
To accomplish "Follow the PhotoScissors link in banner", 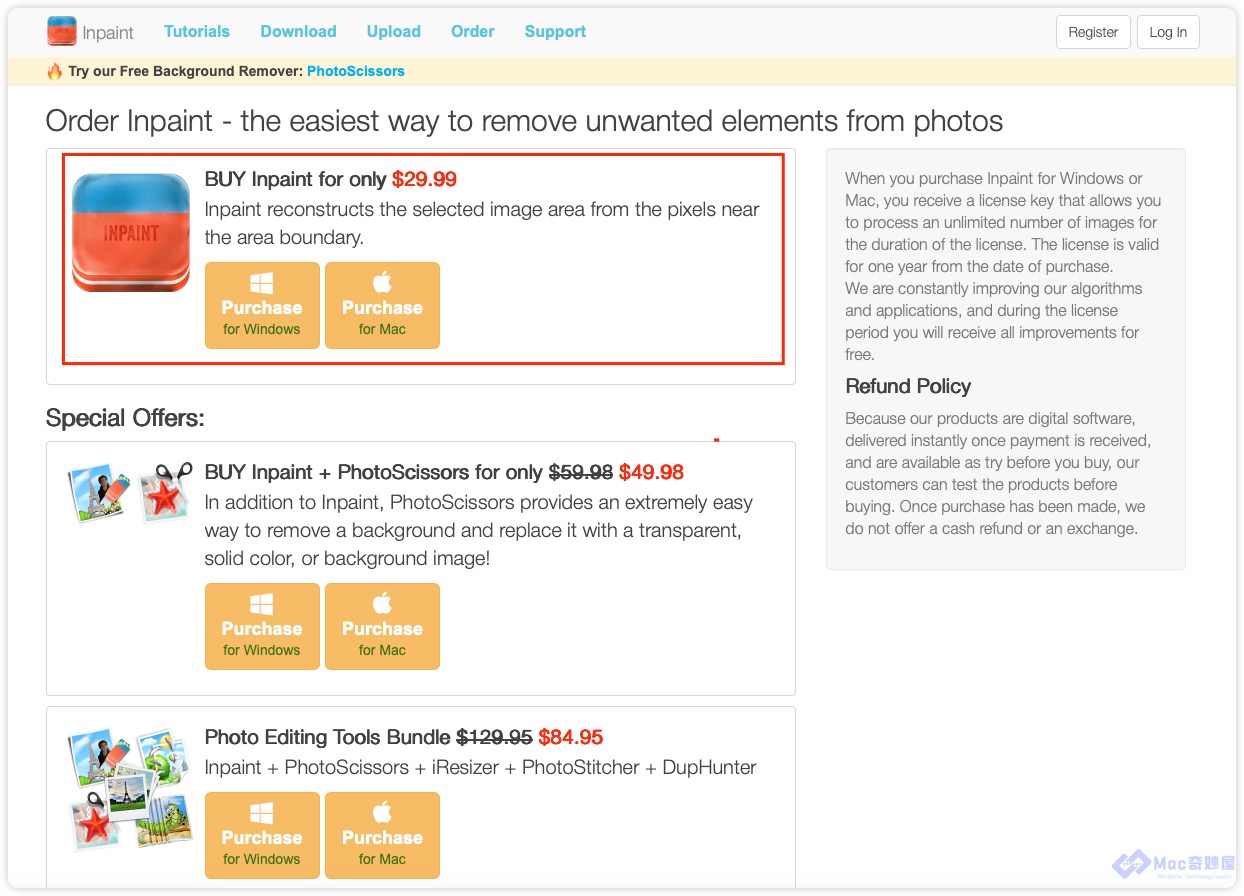I will point(356,71).
